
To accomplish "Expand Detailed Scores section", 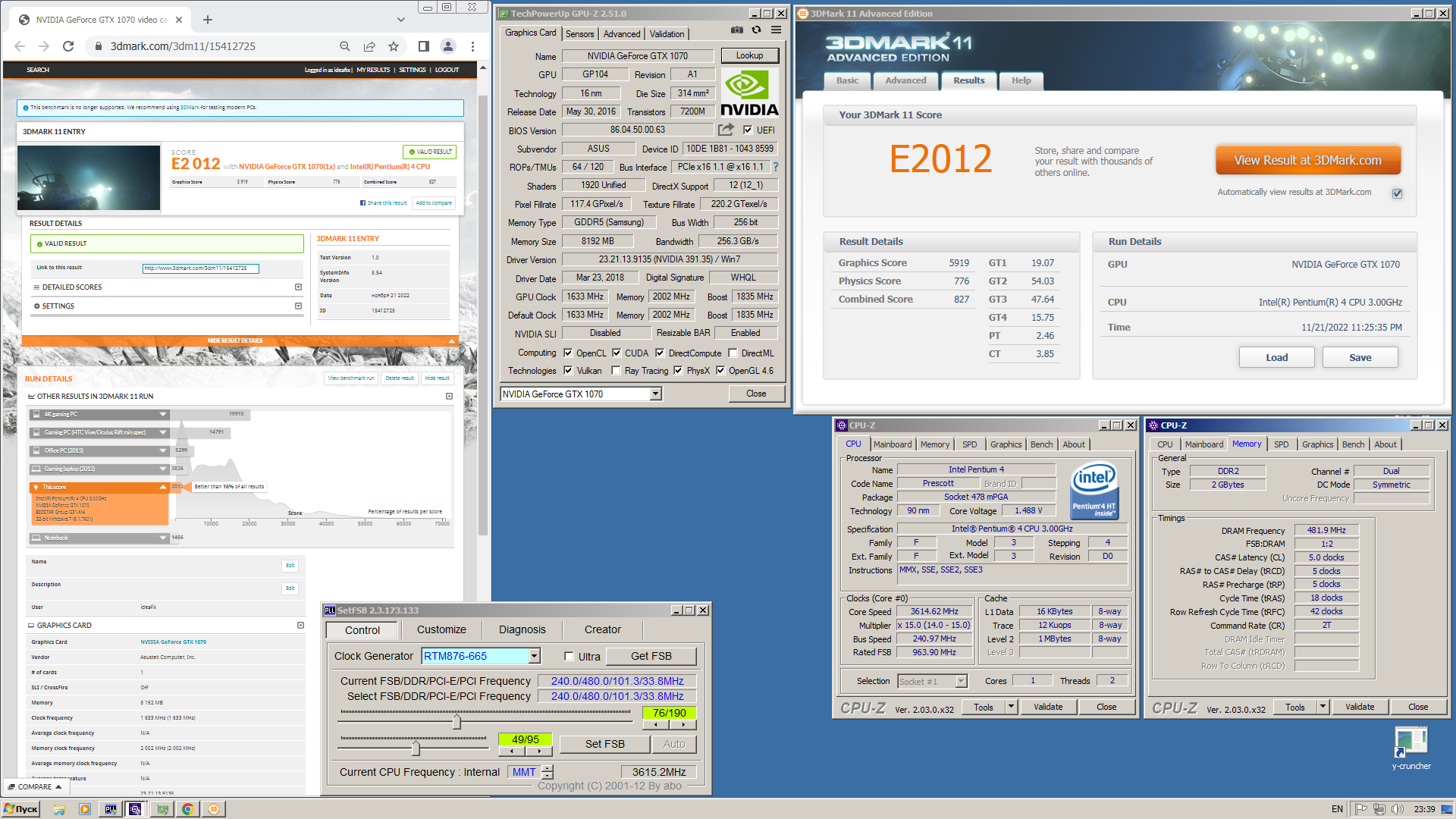I will click(x=298, y=287).
